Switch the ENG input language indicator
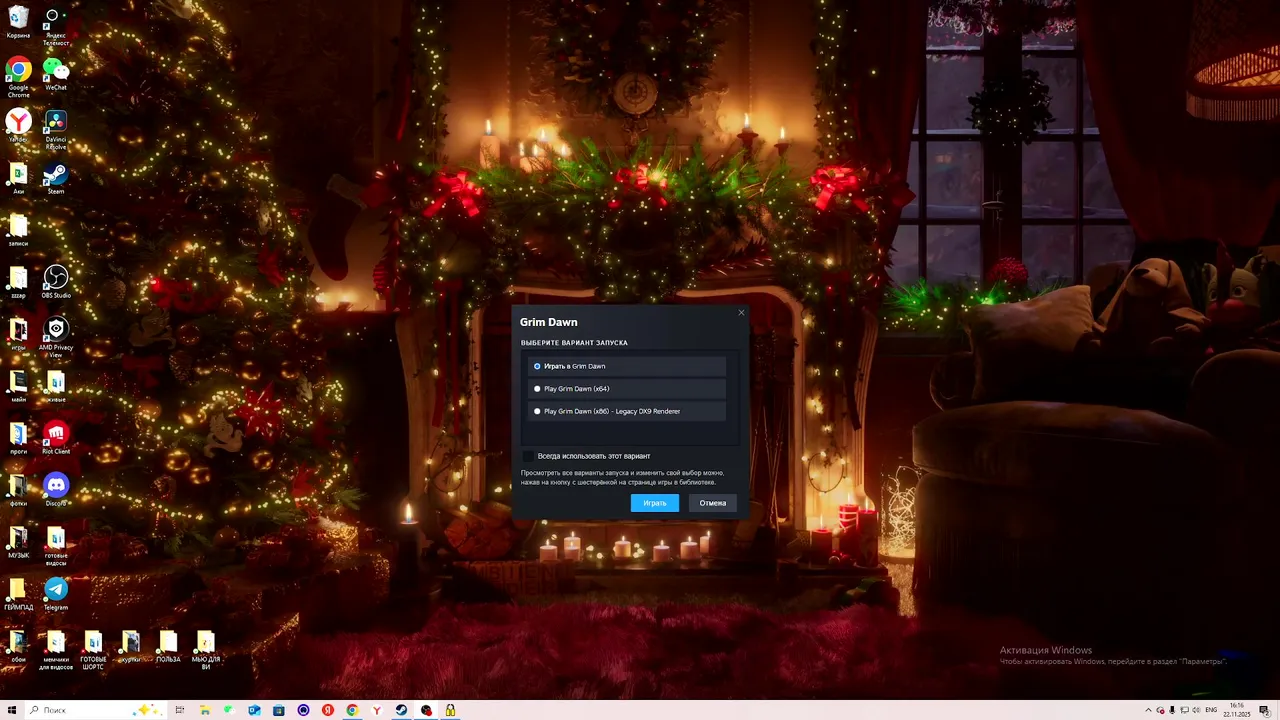1280x720 pixels. (1211, 710)
